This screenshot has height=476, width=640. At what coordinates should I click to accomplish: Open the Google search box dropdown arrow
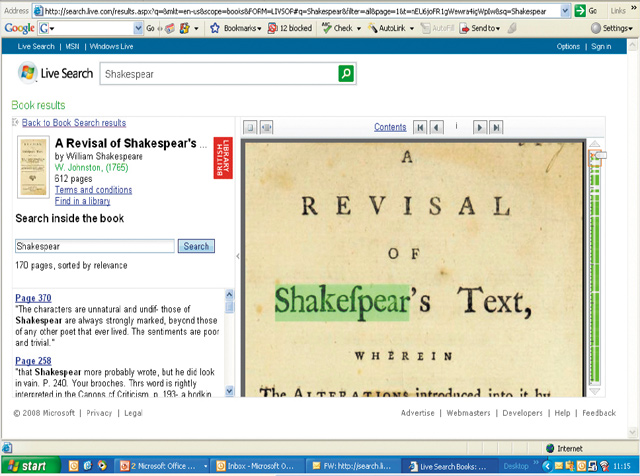click(138, 28)
